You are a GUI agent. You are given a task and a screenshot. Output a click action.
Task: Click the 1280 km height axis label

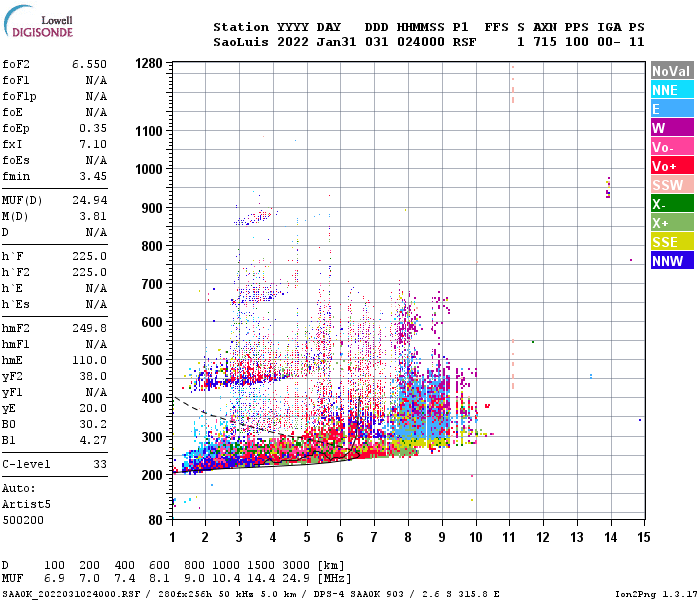tap(149, 63)
